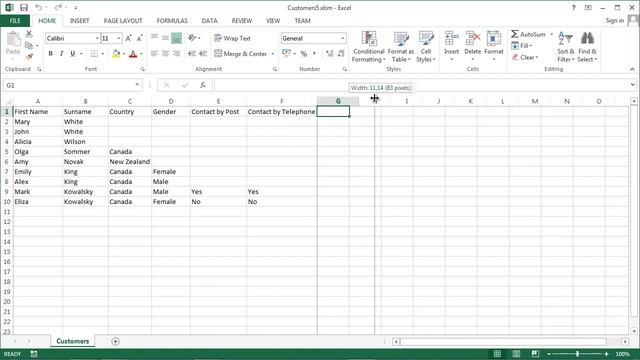This screenshot has width=640, height=360.
Task: Collapse the ribbon with the arrow
Action: [632, 69]
